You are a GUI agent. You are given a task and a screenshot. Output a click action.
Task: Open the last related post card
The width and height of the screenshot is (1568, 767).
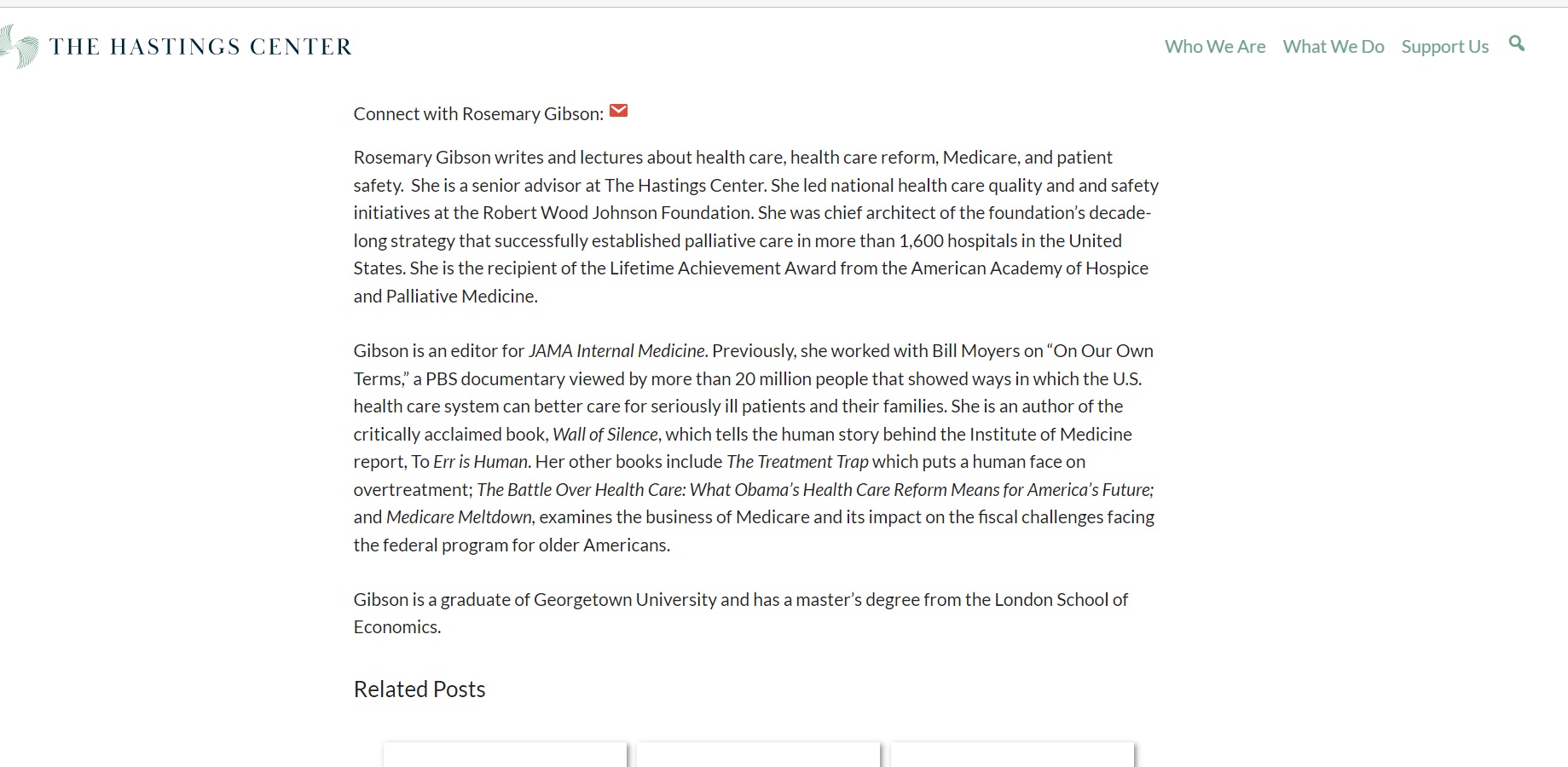(1012, 755)
